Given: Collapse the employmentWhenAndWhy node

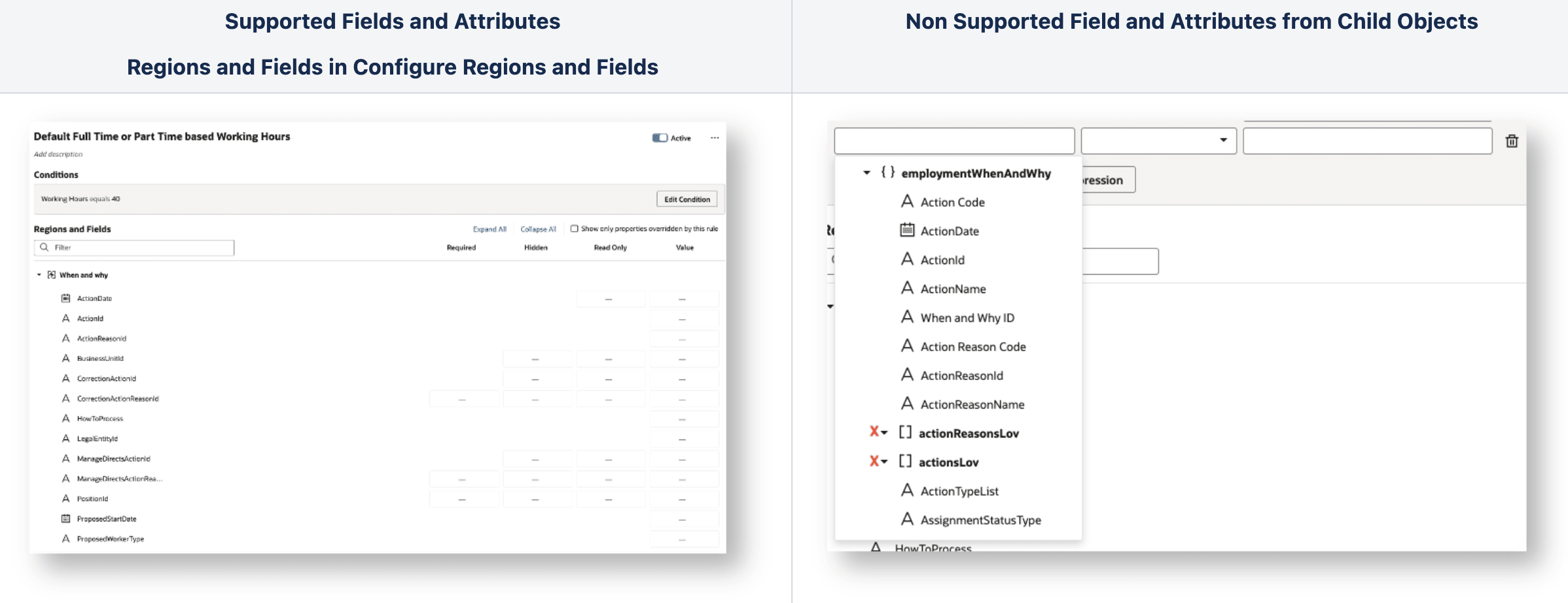Looking at the screenshot, I should (866, 173).
